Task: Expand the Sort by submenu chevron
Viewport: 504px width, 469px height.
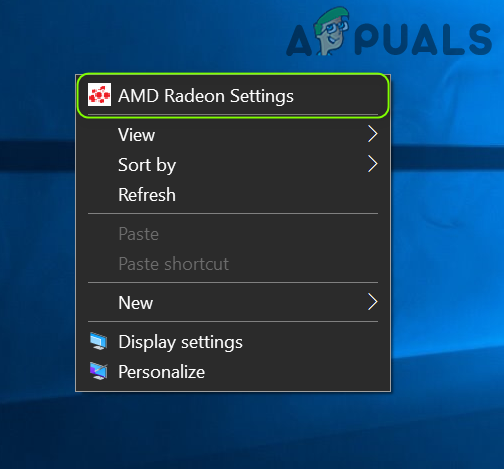Action: tap(372, 164)
